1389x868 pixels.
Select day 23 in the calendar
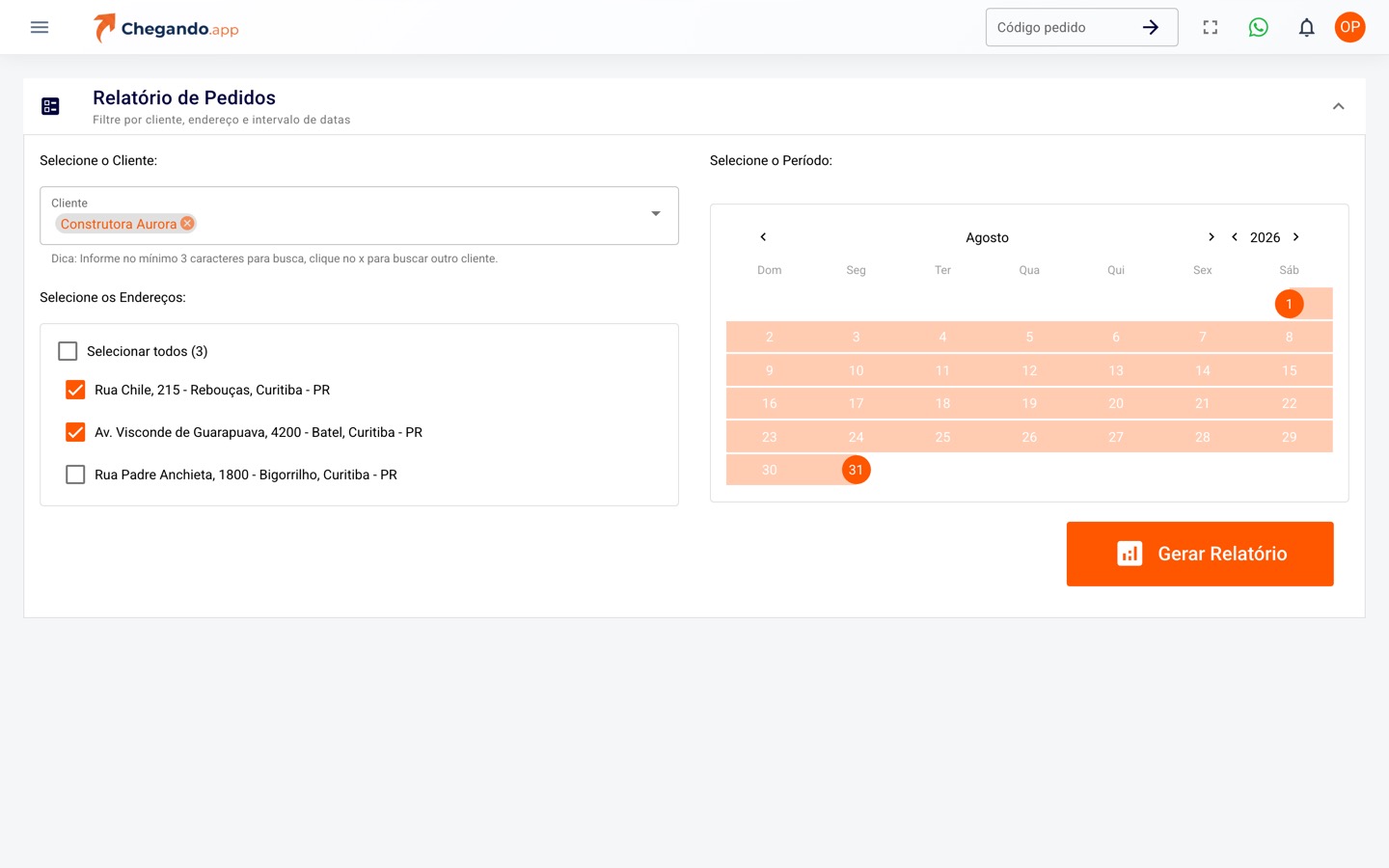click(770, 437)
